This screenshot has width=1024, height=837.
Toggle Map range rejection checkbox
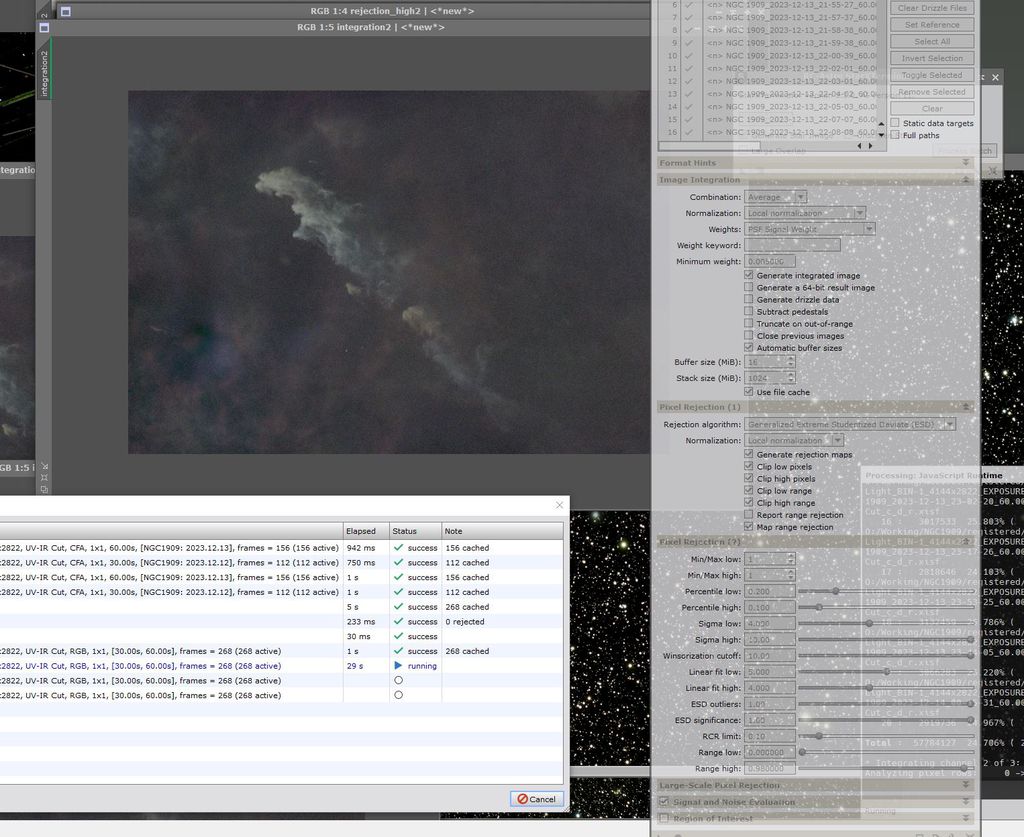pyautogui.click(x=748, y=526)
